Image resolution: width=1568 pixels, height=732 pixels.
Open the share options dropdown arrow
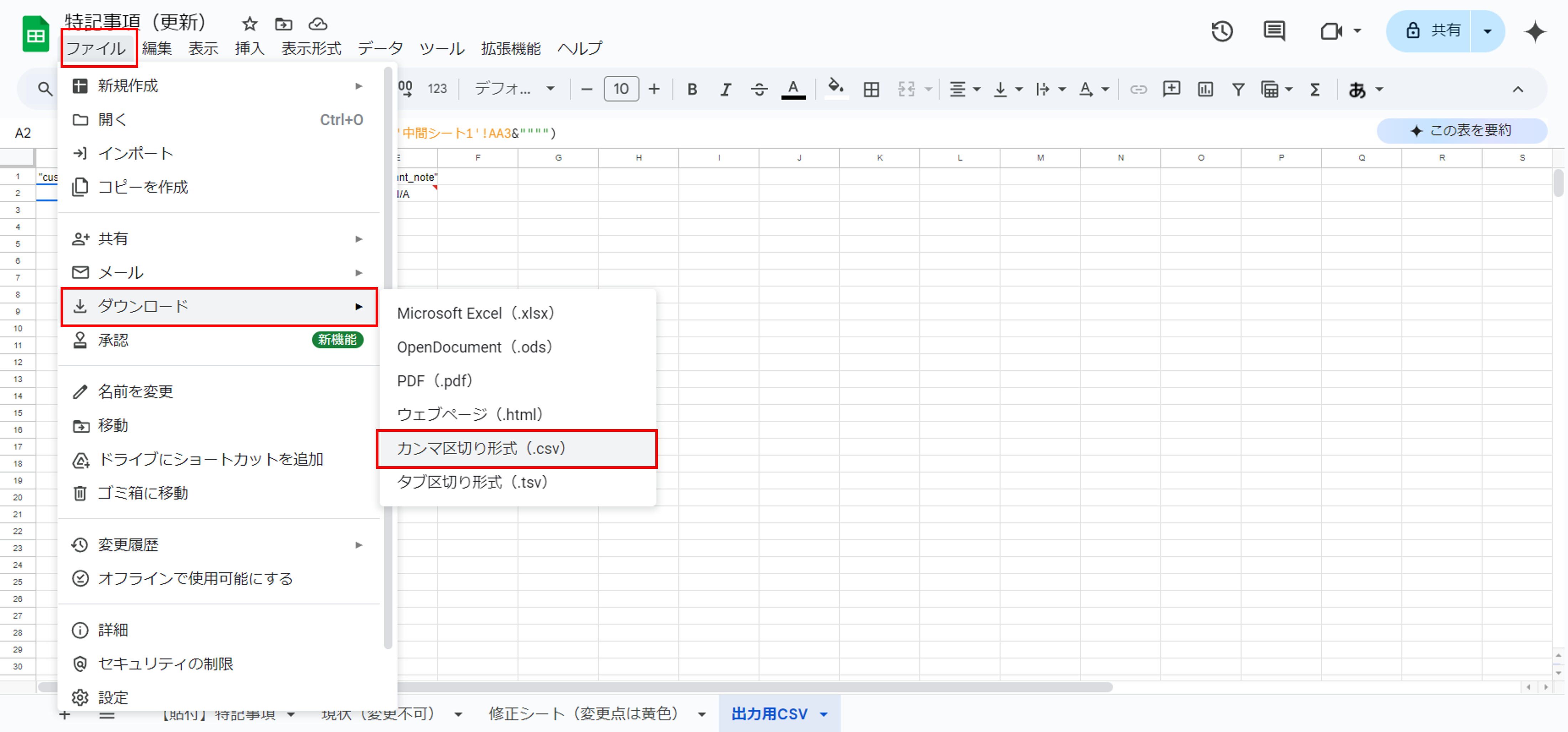pyautogui.click(x=1487, y=31)
